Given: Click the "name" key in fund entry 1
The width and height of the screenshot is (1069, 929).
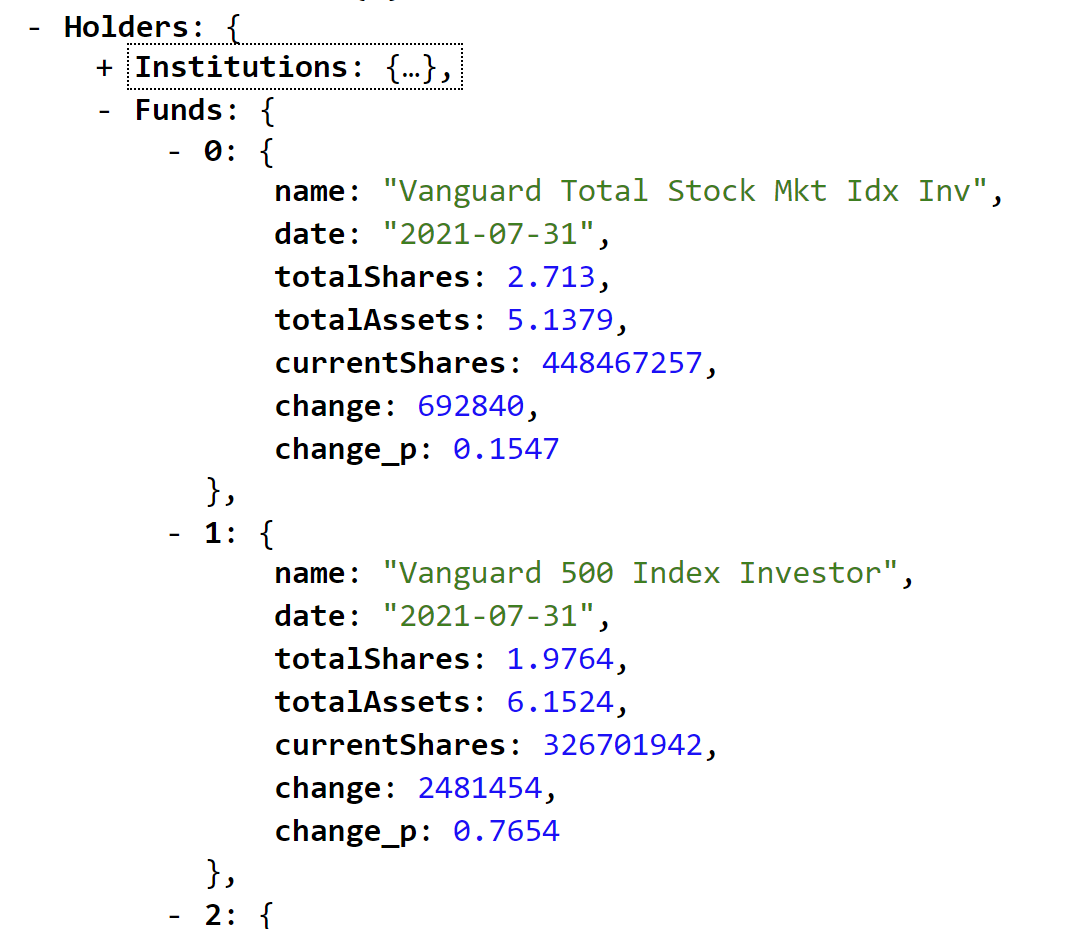Looking at the screenshot, I should click(310, 574).
